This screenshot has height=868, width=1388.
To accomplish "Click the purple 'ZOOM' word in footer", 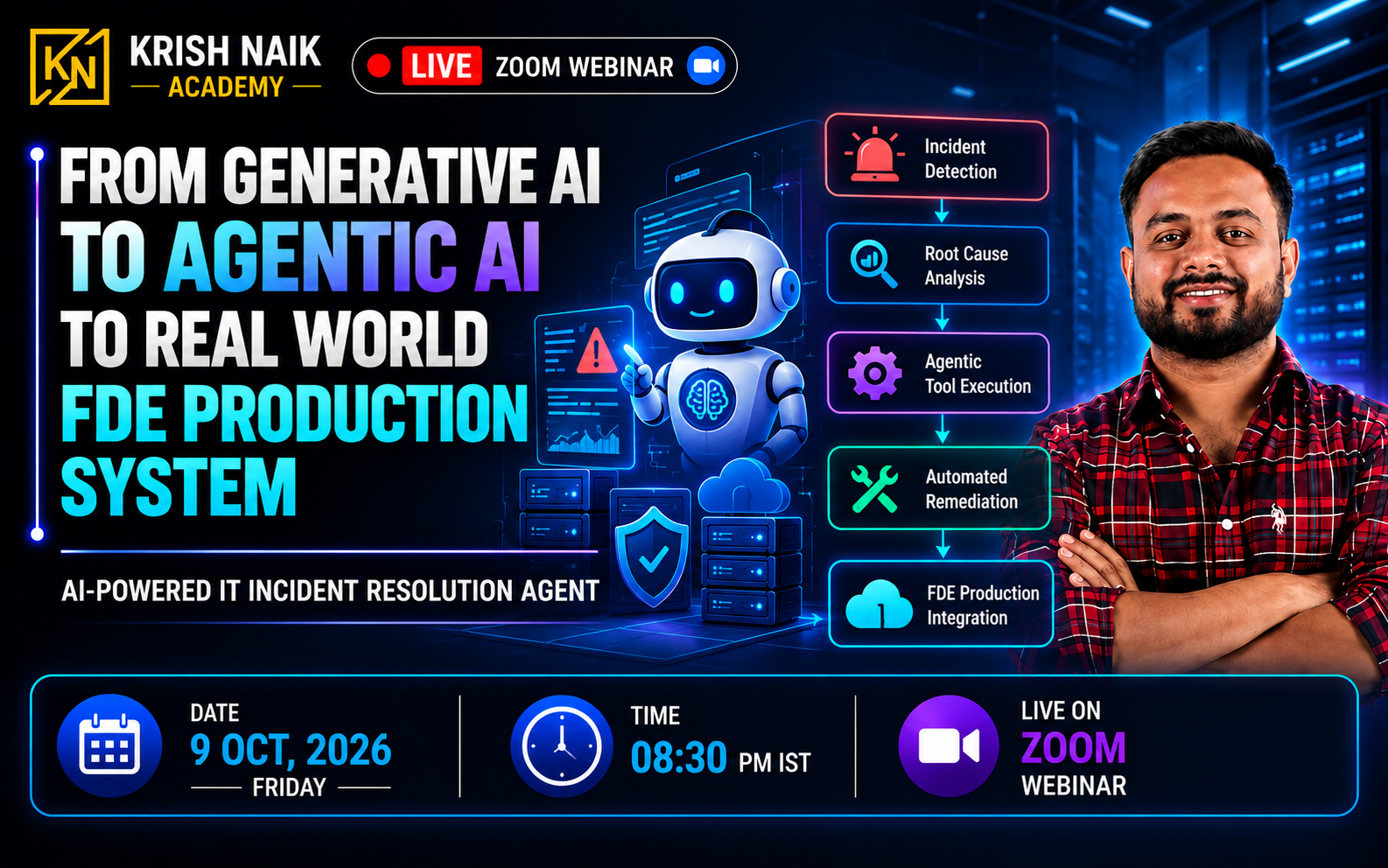I will (1074, 748).
